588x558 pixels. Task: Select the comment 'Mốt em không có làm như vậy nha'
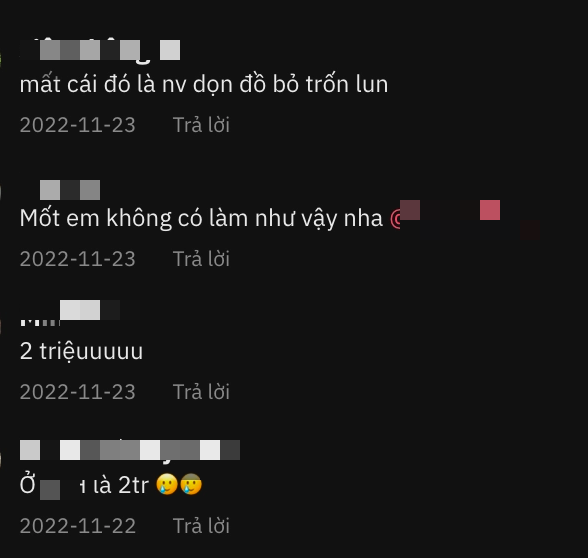(201, 218)
